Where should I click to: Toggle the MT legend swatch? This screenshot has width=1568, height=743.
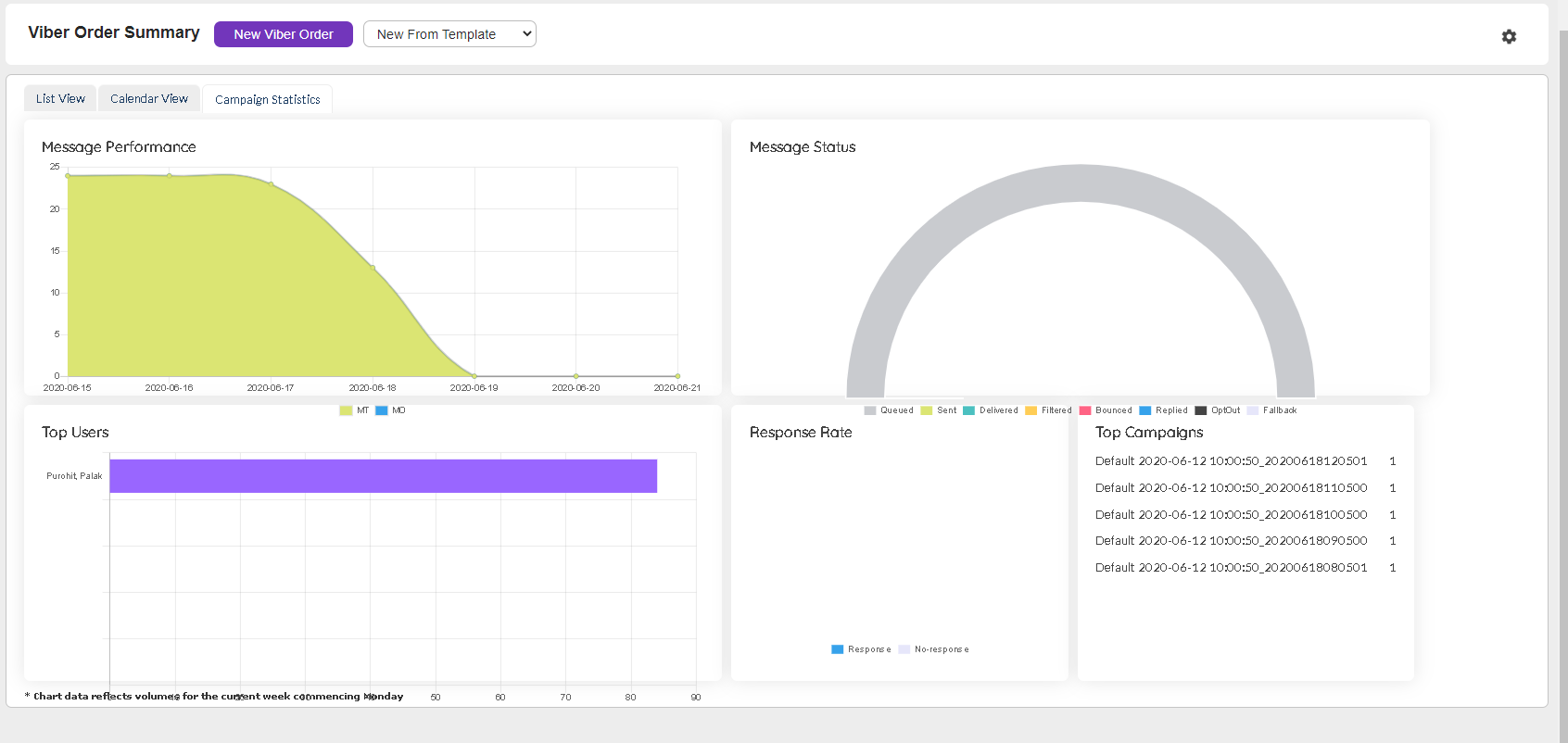[346, 410]
